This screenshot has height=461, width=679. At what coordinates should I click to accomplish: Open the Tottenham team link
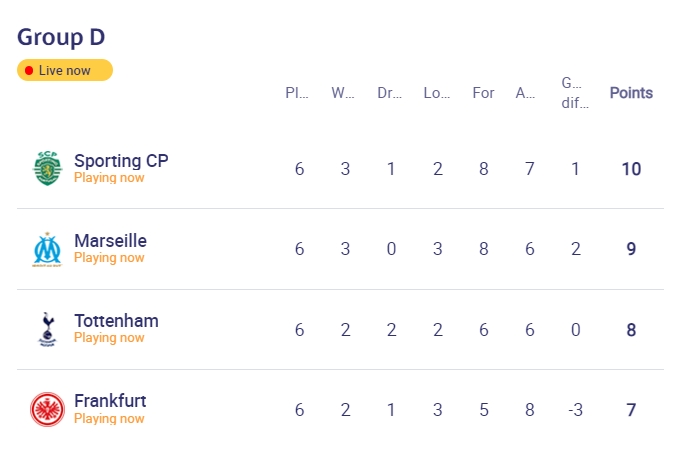coord(116,321)
